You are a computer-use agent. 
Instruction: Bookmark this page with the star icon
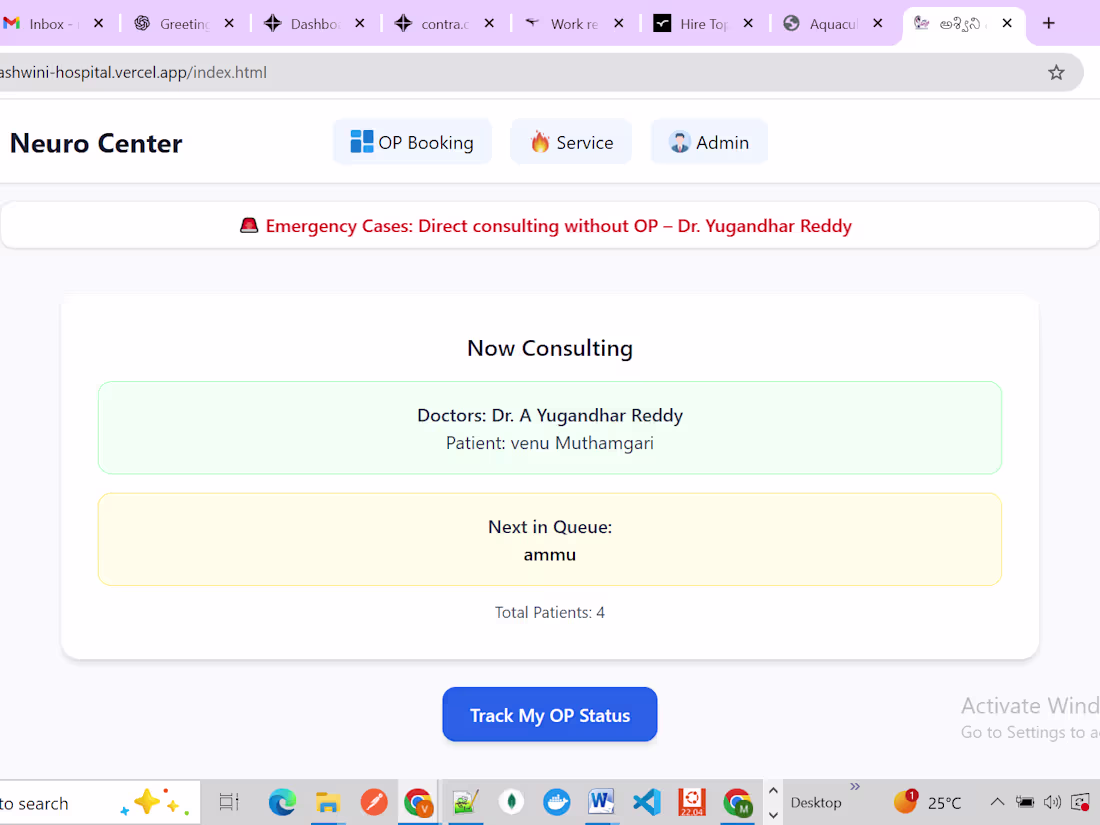1056,72
